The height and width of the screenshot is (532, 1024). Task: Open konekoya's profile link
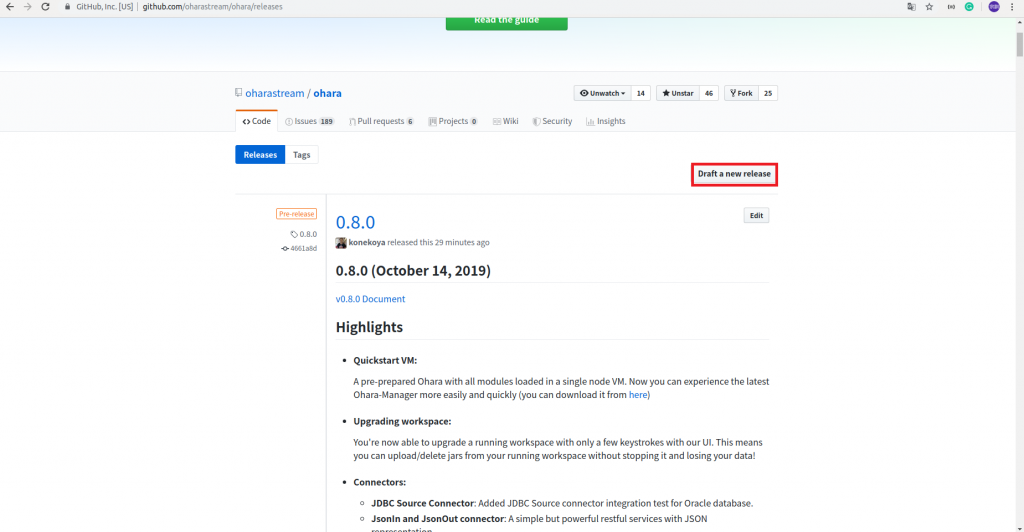367,242
